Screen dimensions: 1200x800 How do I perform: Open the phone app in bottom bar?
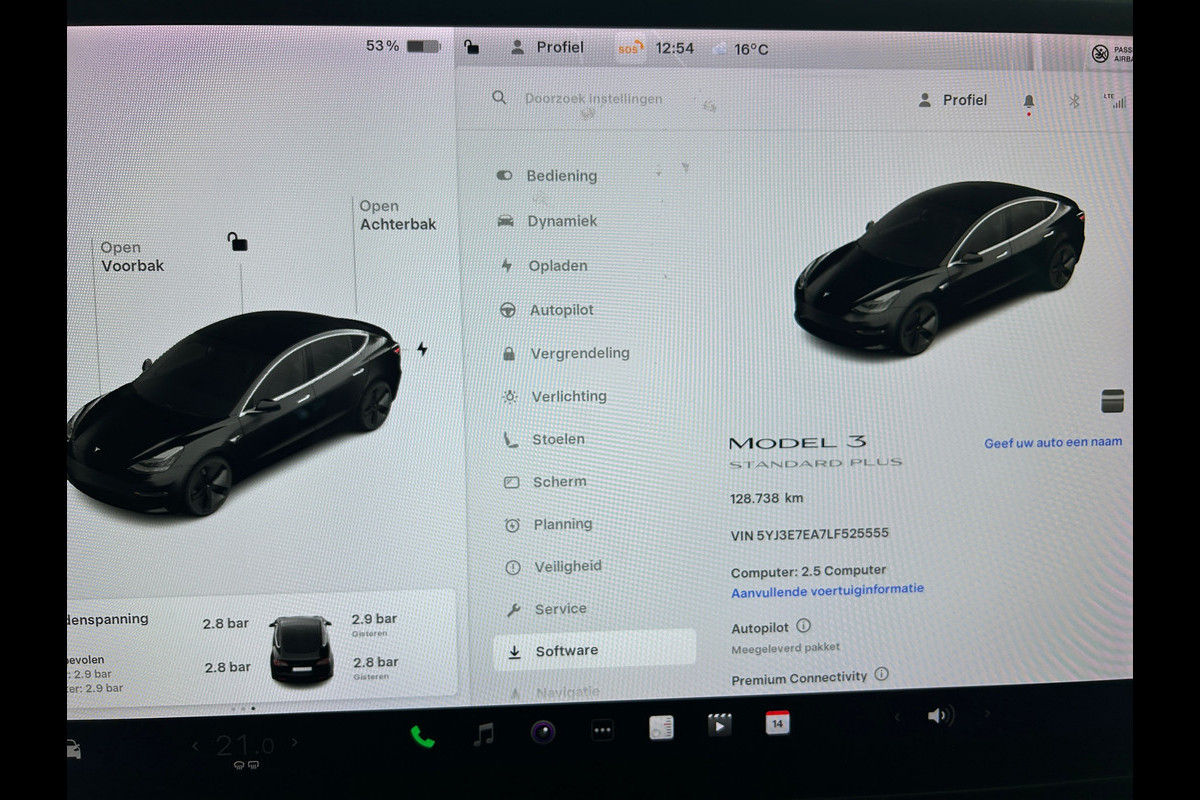pos(422,736)
